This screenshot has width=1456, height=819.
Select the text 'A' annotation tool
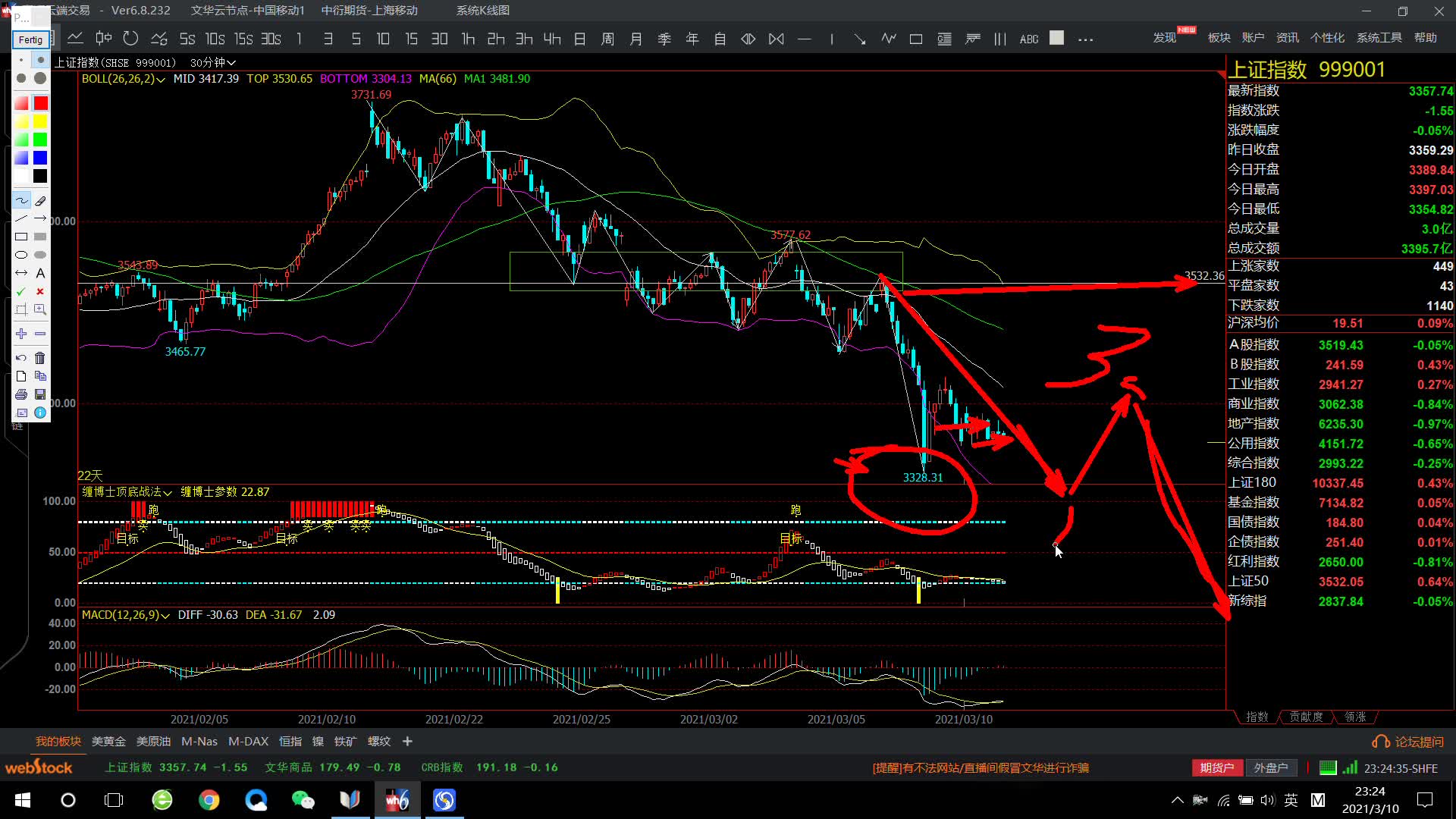(40, 273)
